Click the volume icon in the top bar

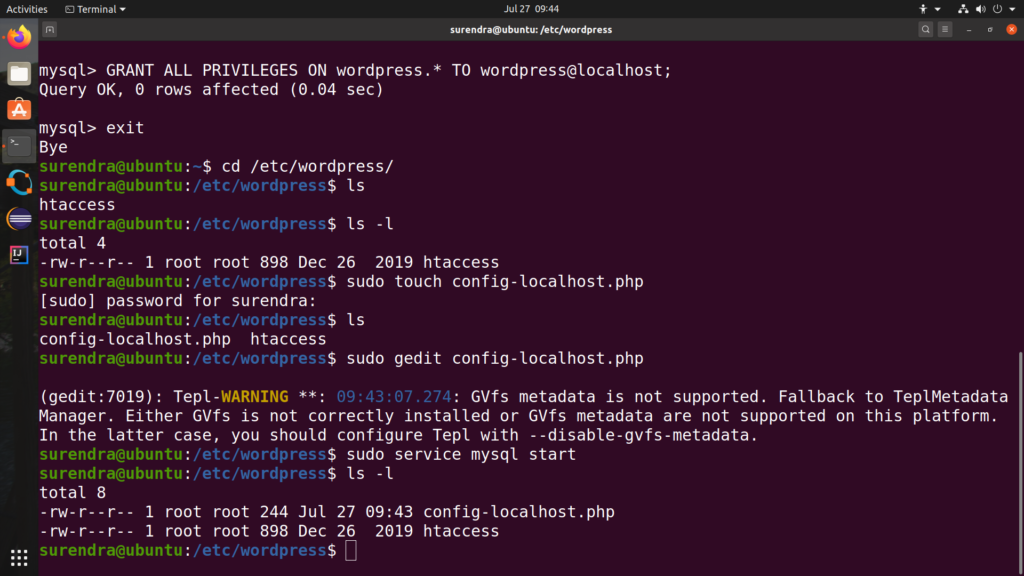[x=980, y=9]
